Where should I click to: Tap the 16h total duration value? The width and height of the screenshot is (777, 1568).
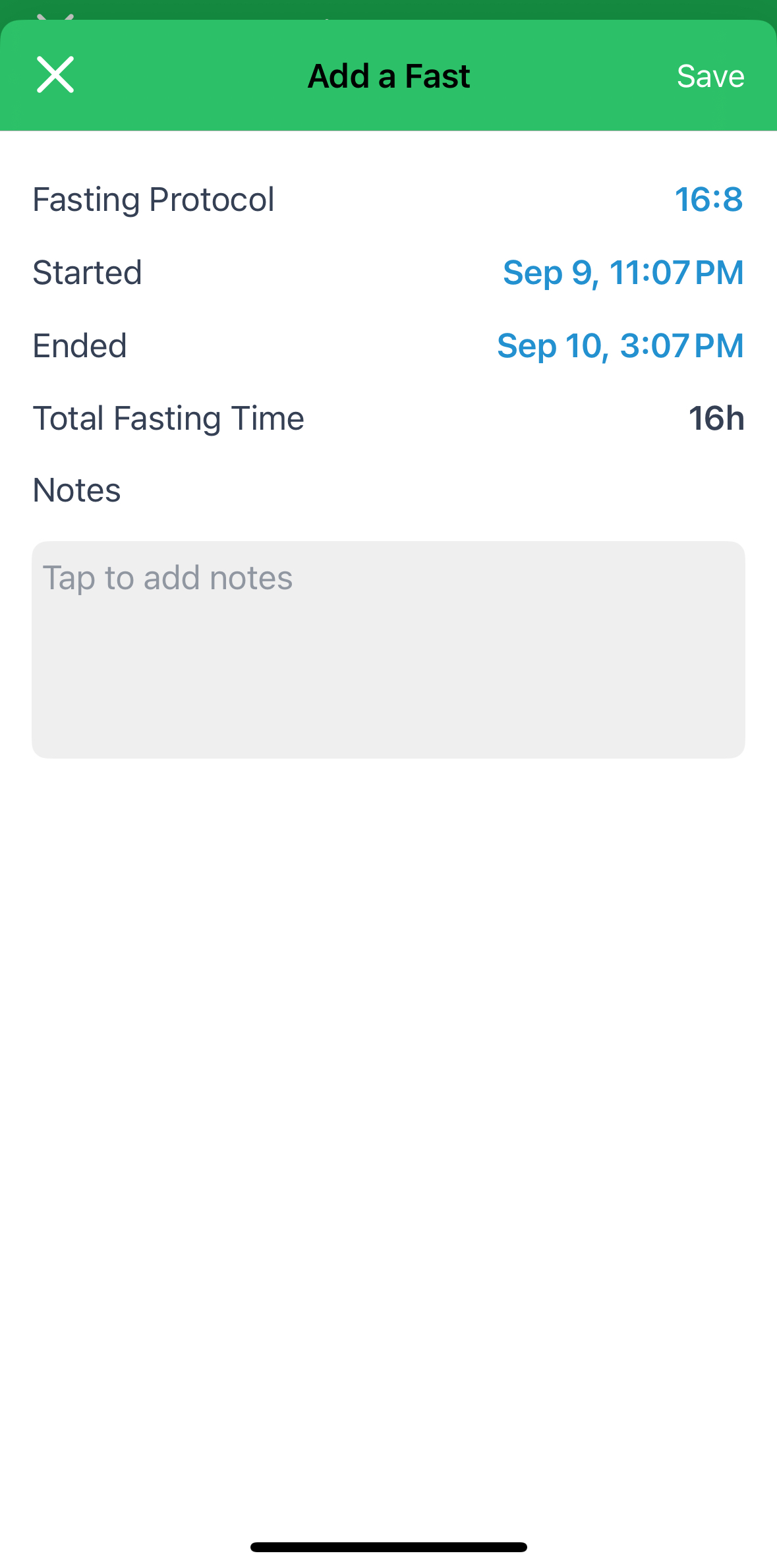716,419
